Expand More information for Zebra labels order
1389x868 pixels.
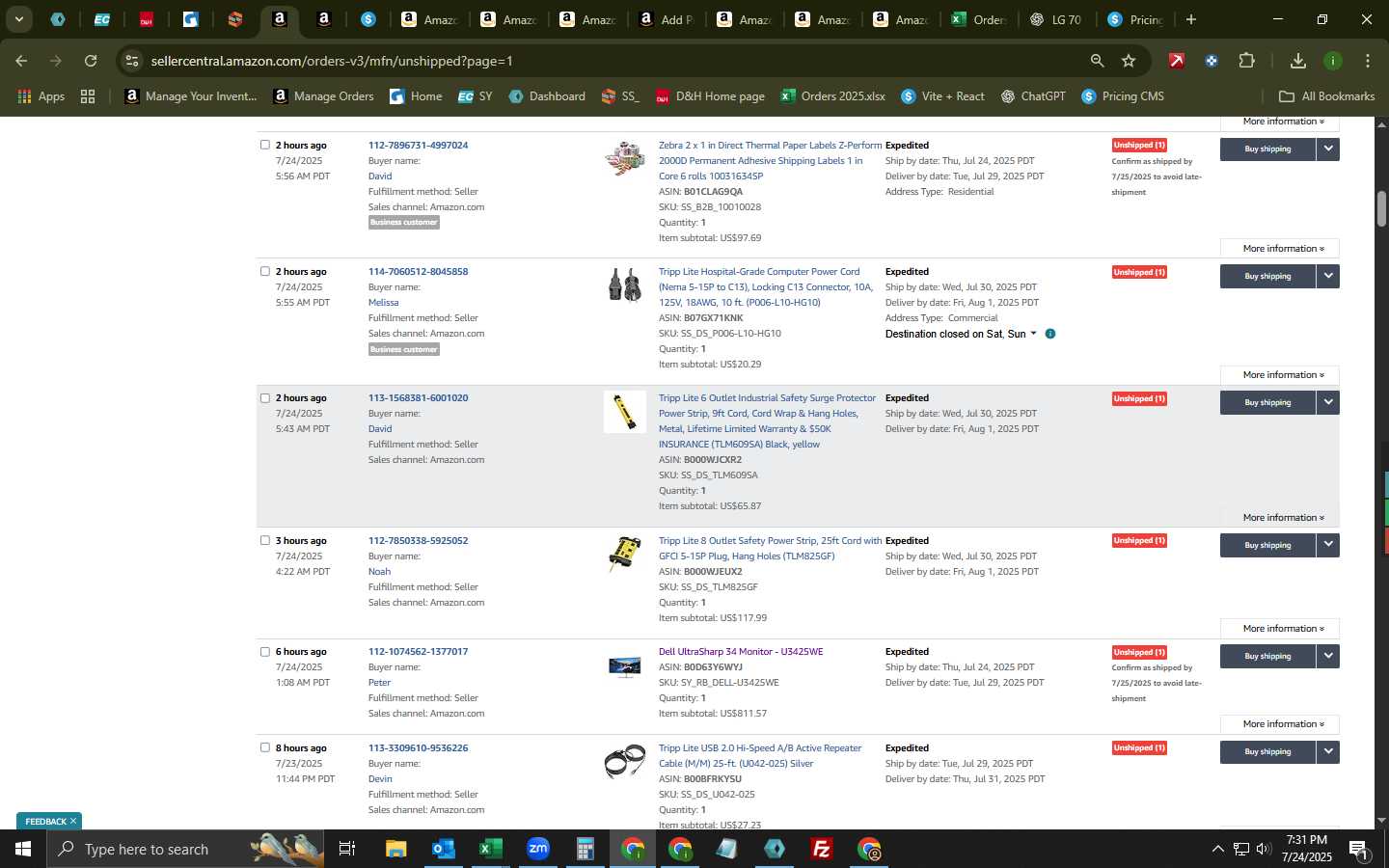(1279, 248)
